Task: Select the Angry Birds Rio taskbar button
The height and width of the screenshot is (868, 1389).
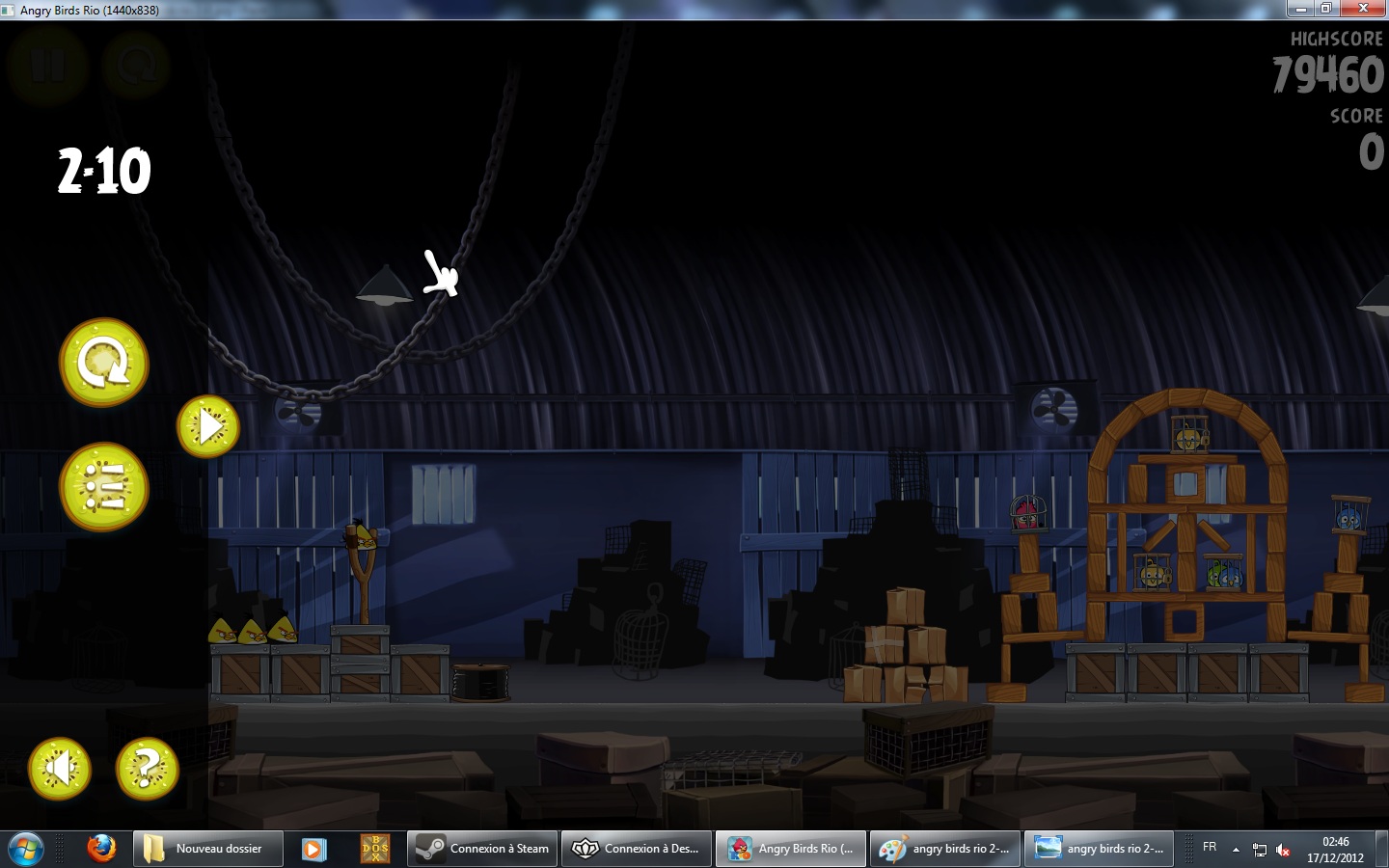Action: 791,849
